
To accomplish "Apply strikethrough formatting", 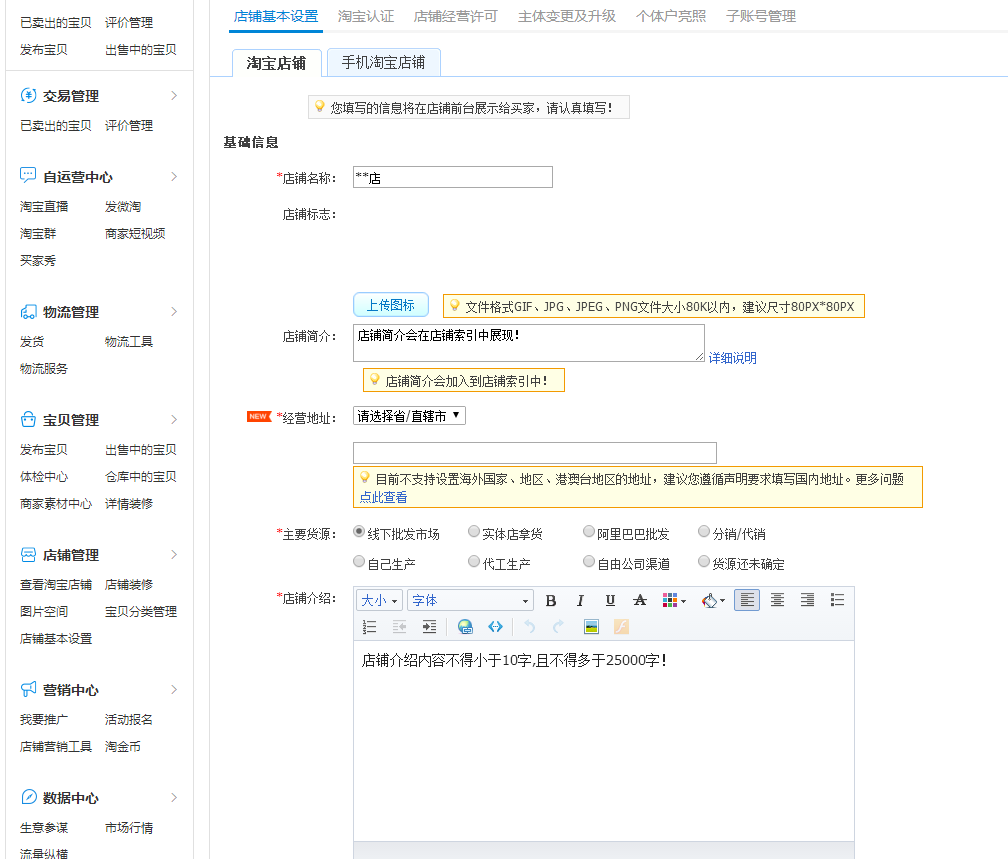I will 640,601.
